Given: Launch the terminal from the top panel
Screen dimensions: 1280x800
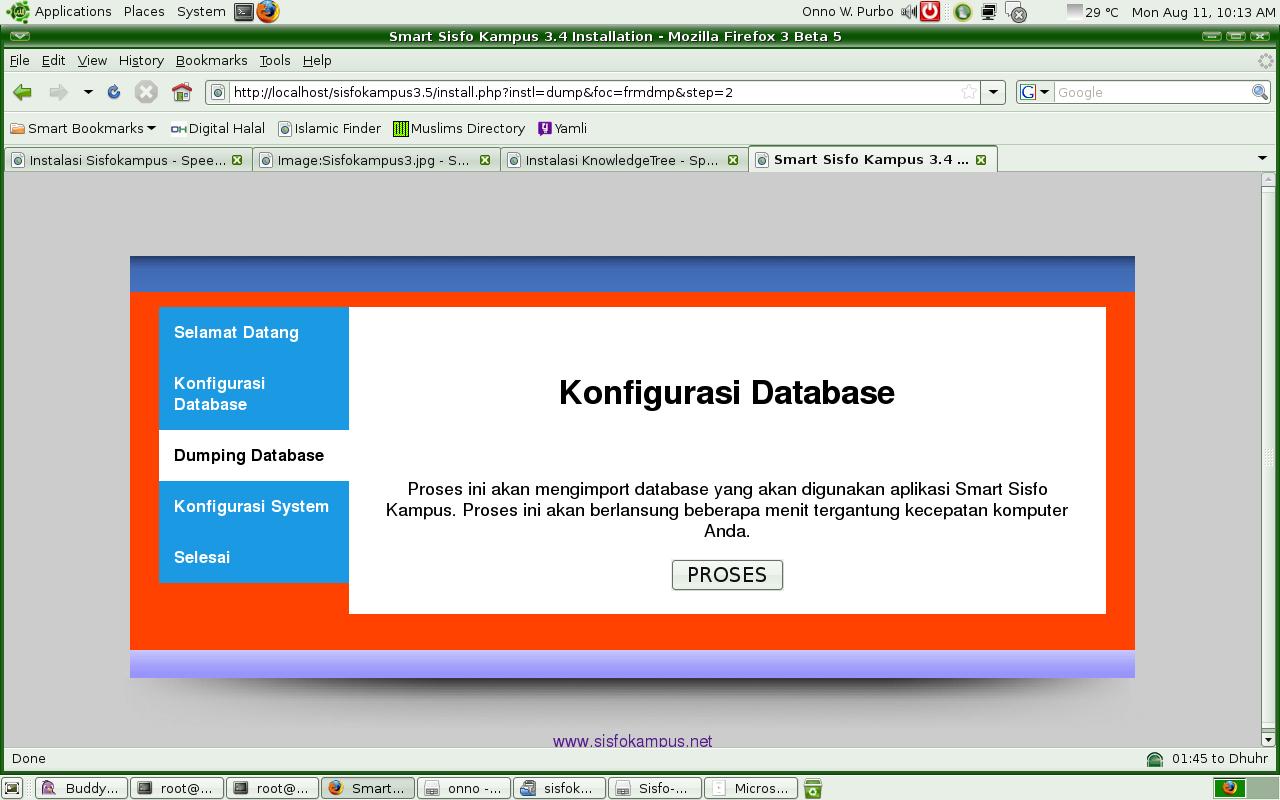Looking at the screenshot, I should click(x=244, y=12).
